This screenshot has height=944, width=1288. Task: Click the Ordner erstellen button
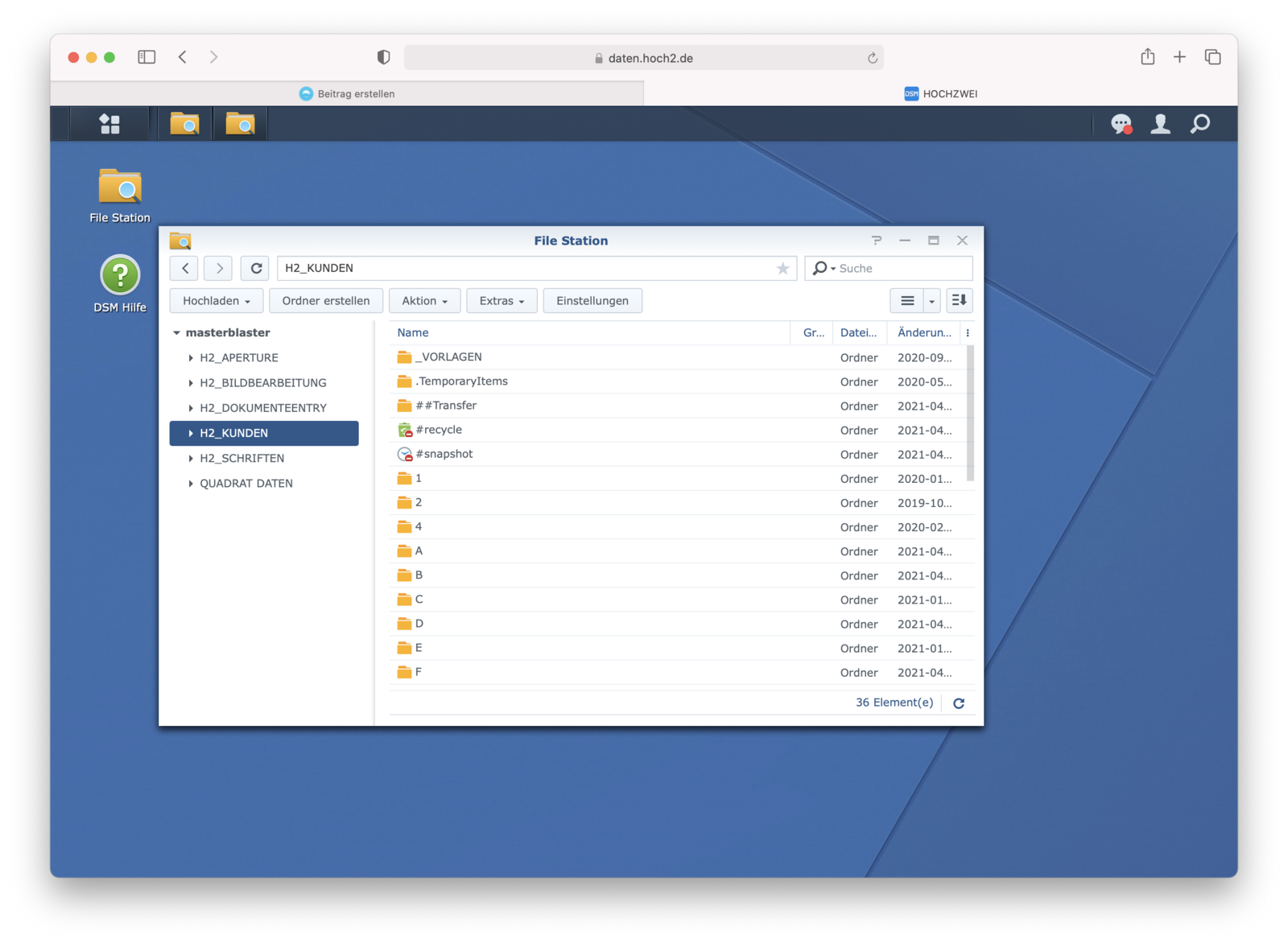[326, 301]
